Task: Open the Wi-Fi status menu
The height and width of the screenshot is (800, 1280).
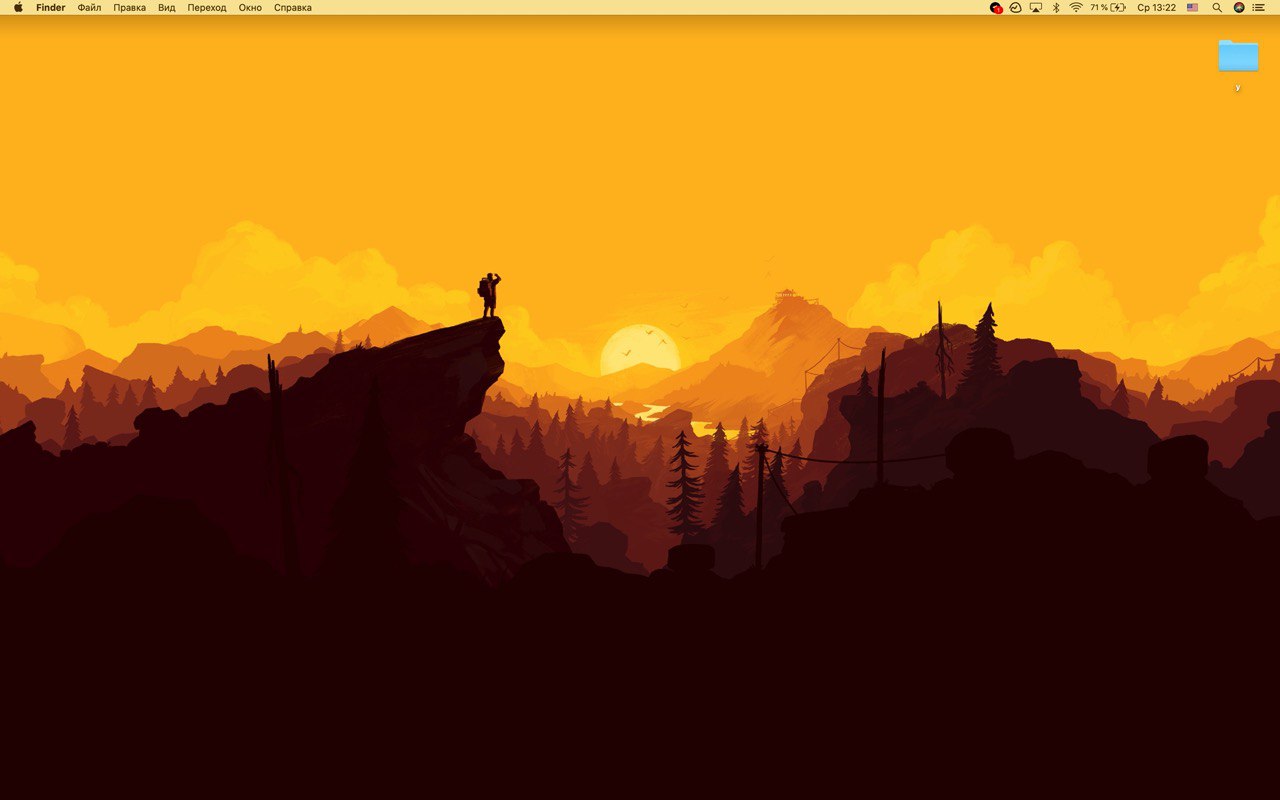Action: (1076, 7)
